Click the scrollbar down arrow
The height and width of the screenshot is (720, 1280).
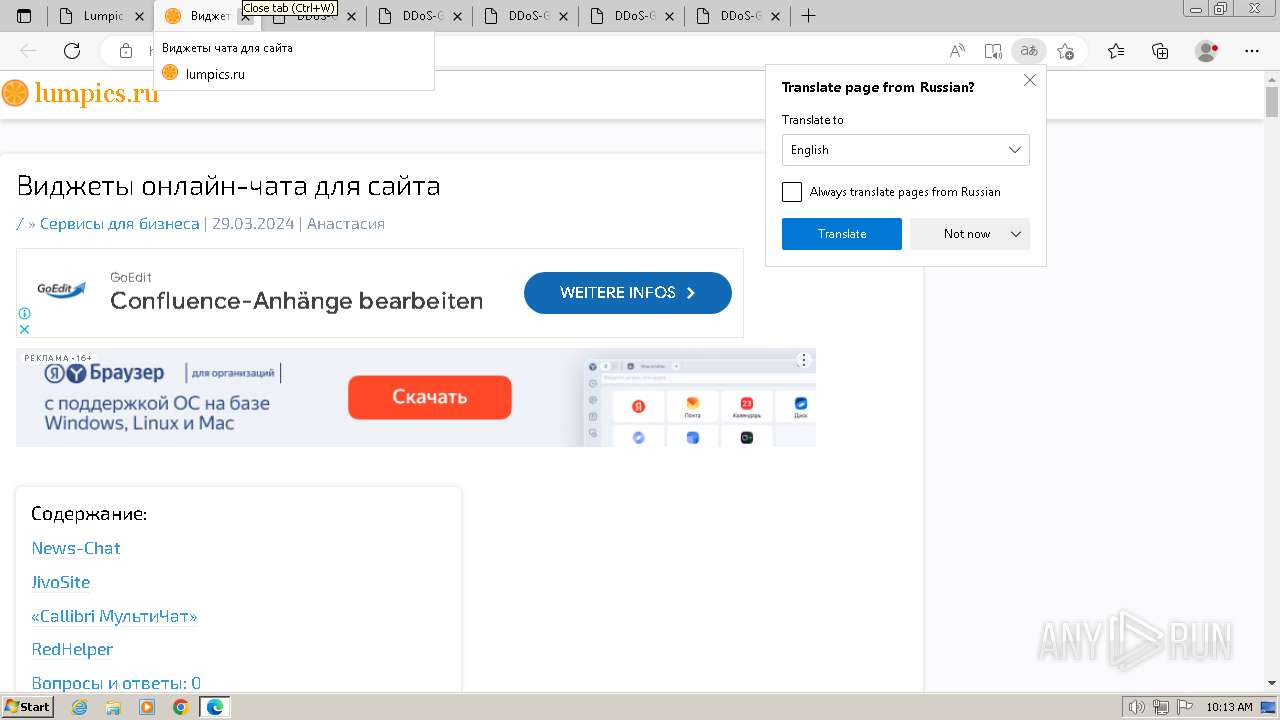[x=1272, y=683]
